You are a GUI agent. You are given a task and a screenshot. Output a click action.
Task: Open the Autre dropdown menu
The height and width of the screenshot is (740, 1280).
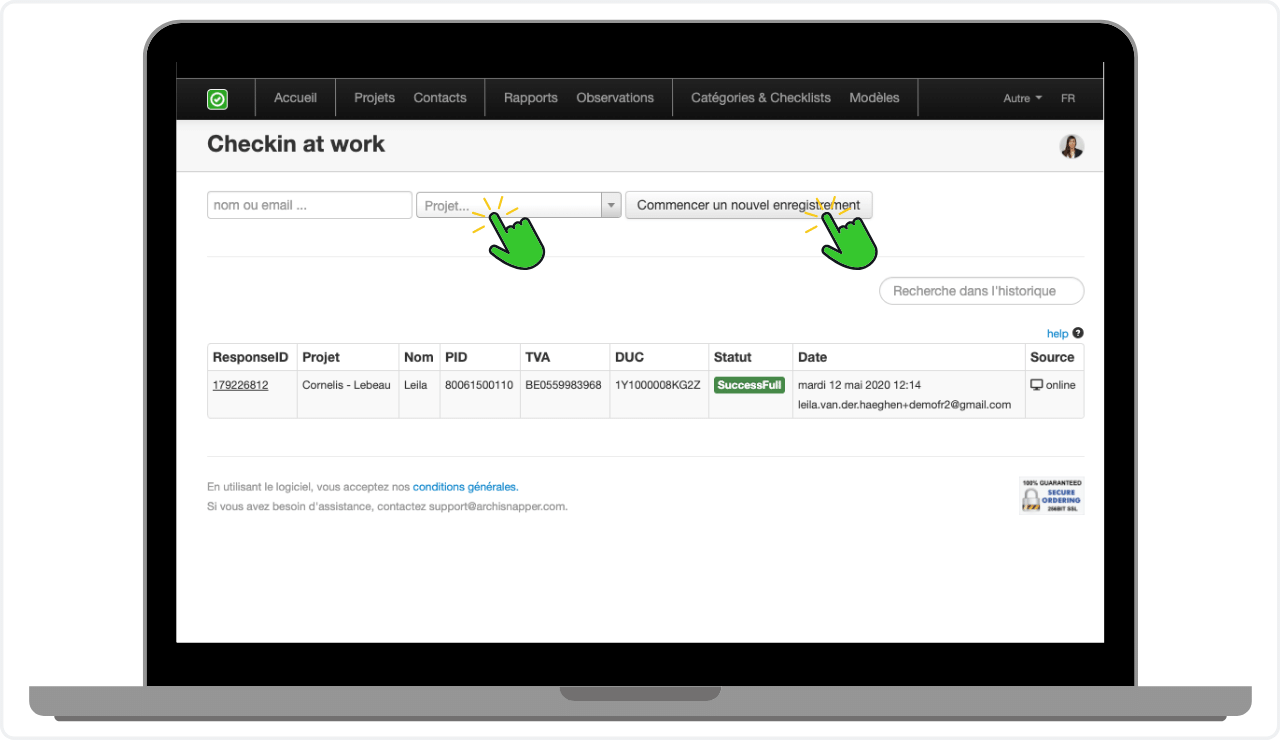(x=1022, y=98)
